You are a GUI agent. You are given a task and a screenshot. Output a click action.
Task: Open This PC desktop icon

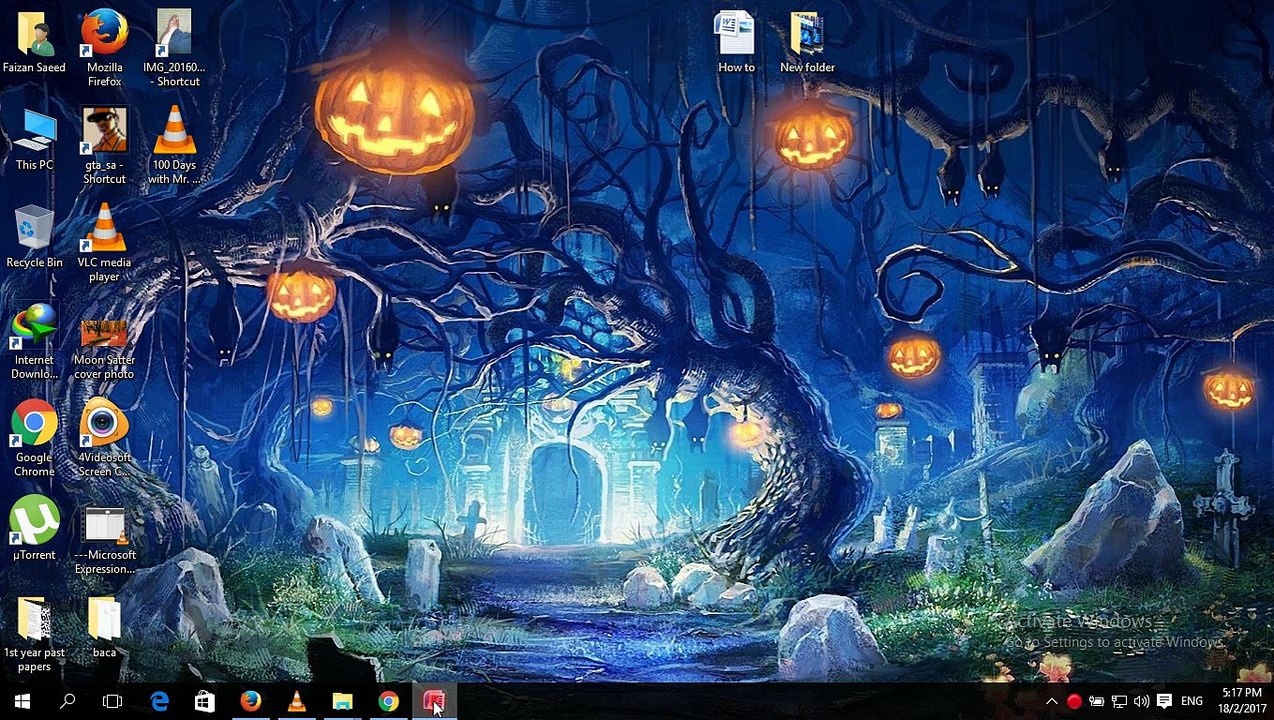coord(34,140)
